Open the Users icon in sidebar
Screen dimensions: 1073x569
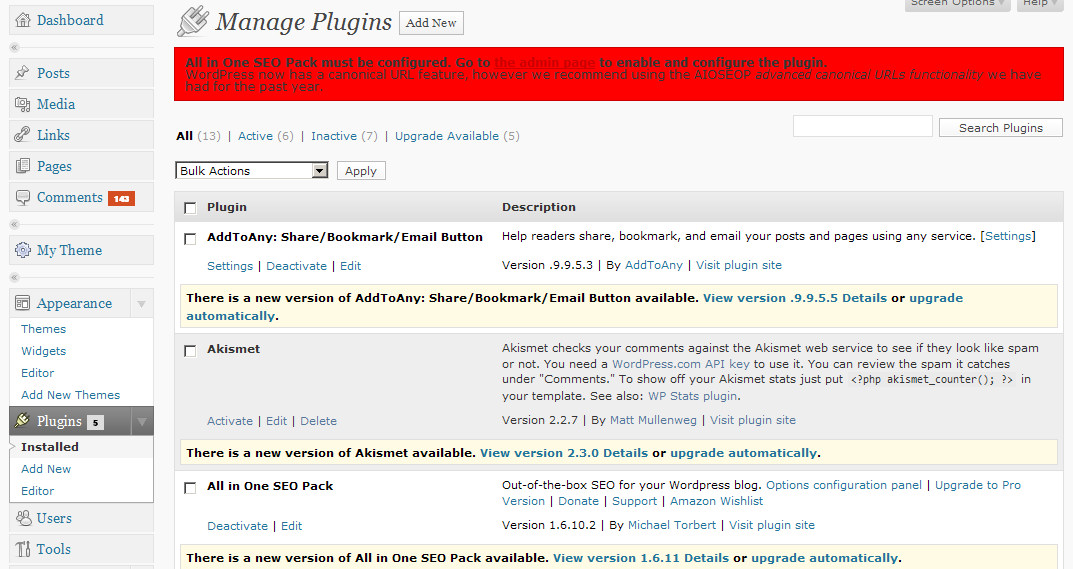coord(22,518)
